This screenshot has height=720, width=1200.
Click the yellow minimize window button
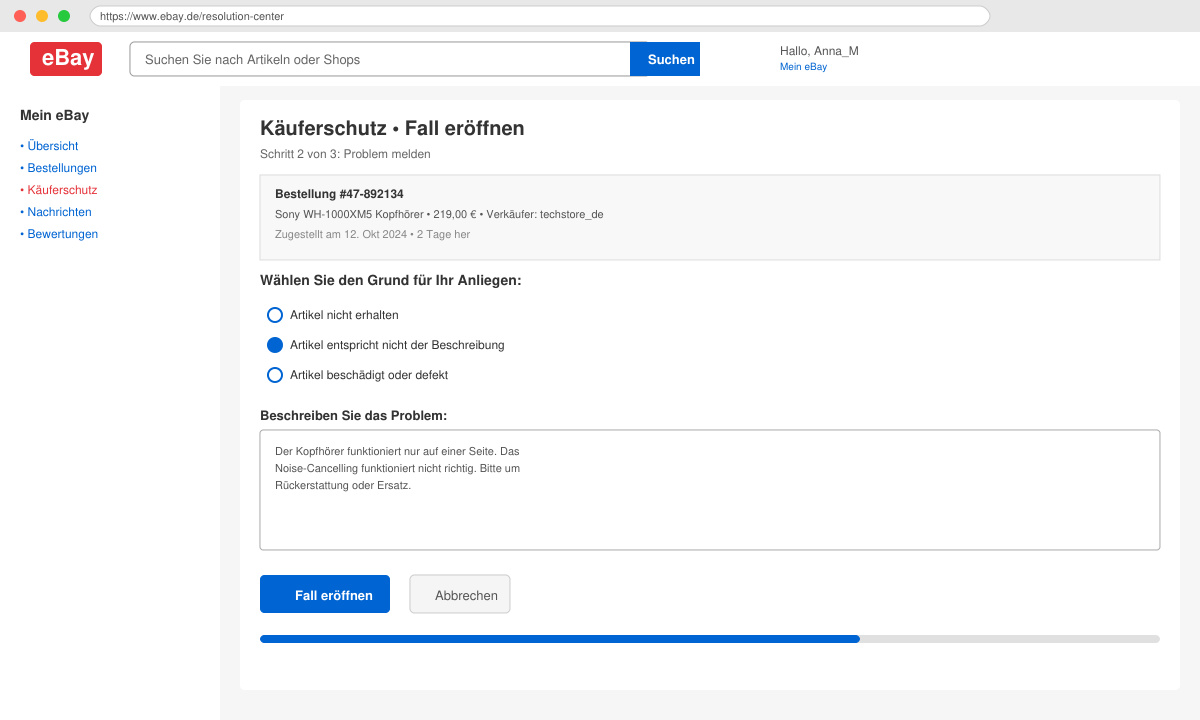pyautogui.click(x=42, y=16)
